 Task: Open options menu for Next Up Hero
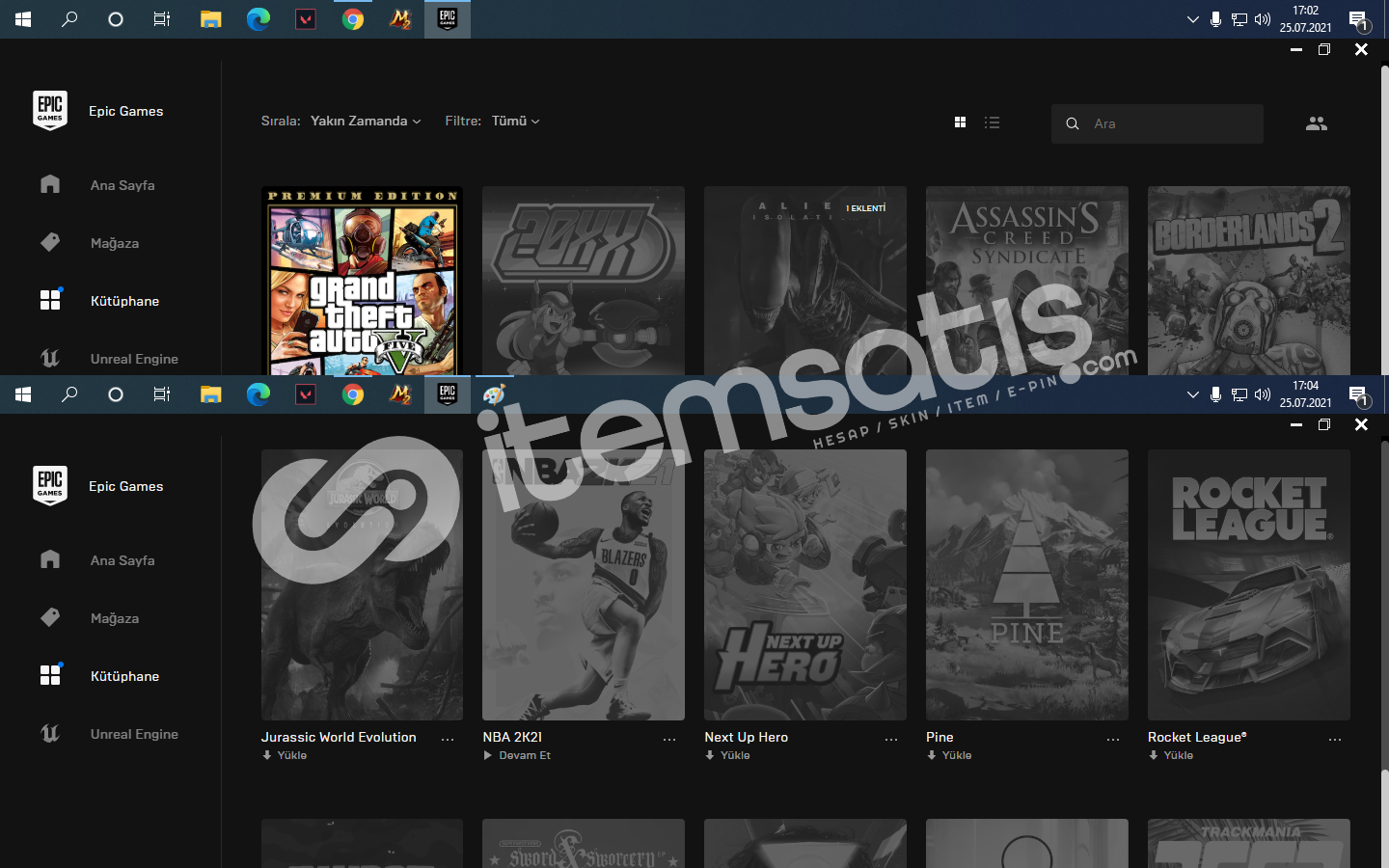(891, 739)
